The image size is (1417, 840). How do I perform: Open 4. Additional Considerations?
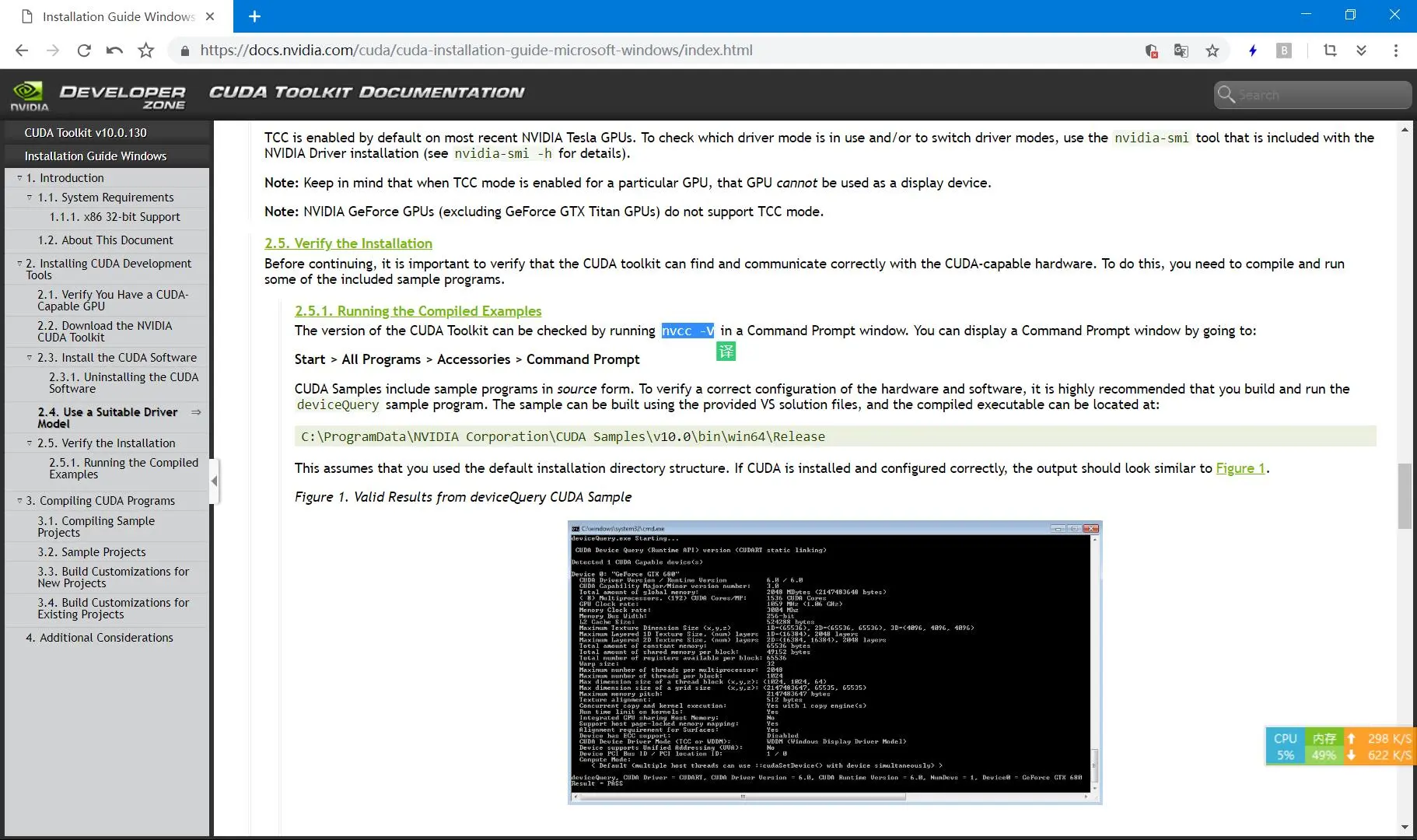100,638
